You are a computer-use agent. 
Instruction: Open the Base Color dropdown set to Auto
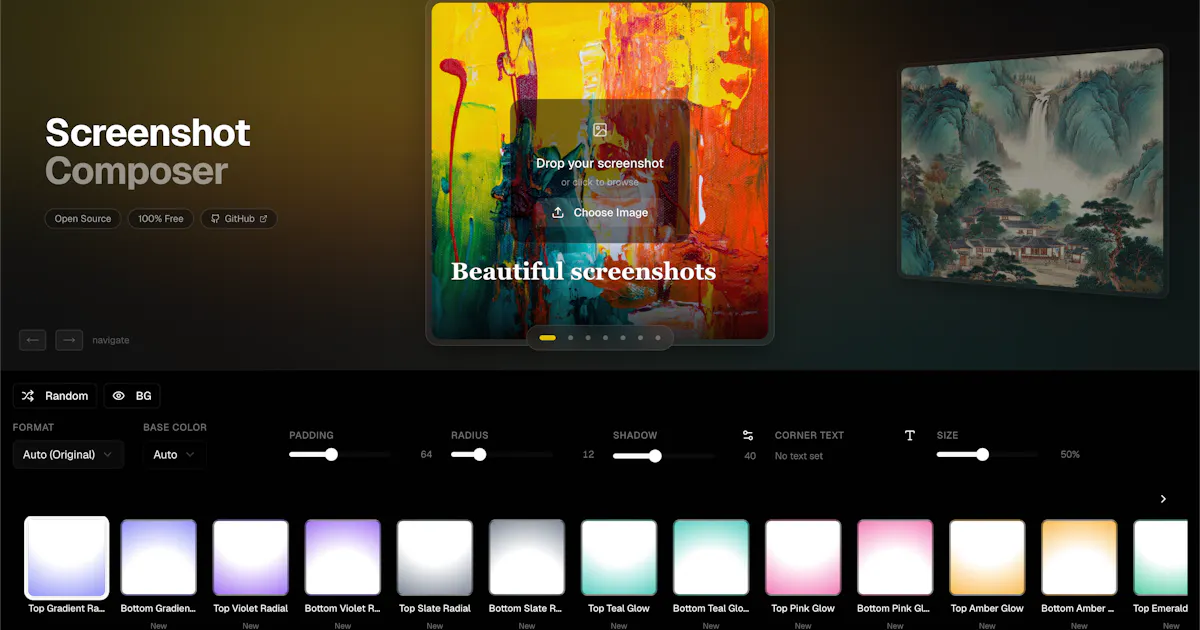point(175,455)
